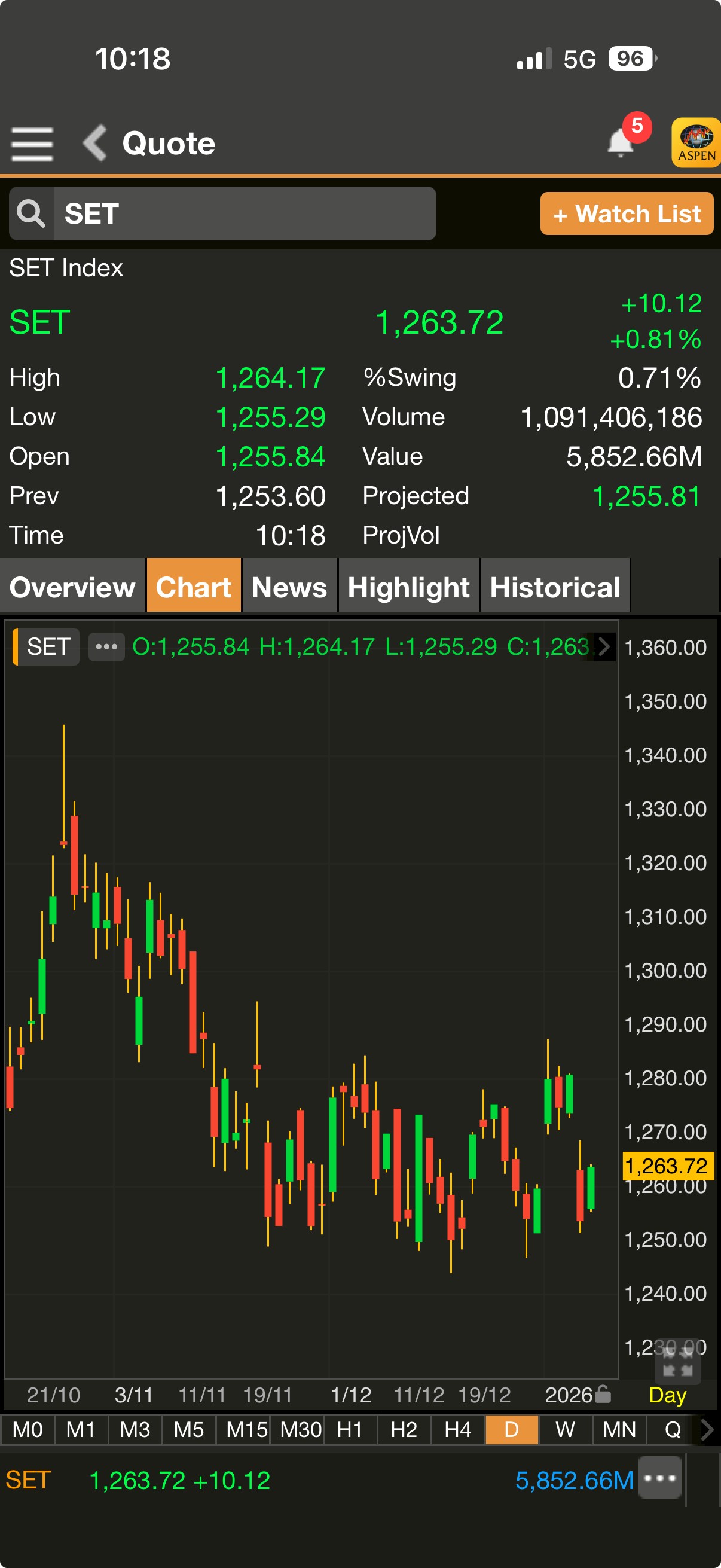Screen dimensions: 721x1568
Task: Select the SET symbol label on chart
Action: click(x=47, y=646)
